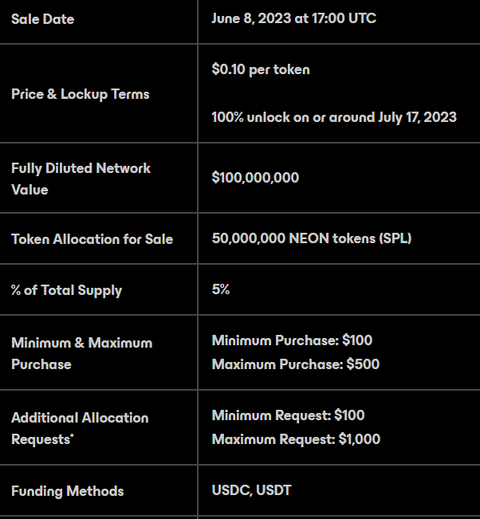Screen dimensions: 480x519
Task: Select the Maximum Purchase: $500 line
Action: (x=296, y=364)
